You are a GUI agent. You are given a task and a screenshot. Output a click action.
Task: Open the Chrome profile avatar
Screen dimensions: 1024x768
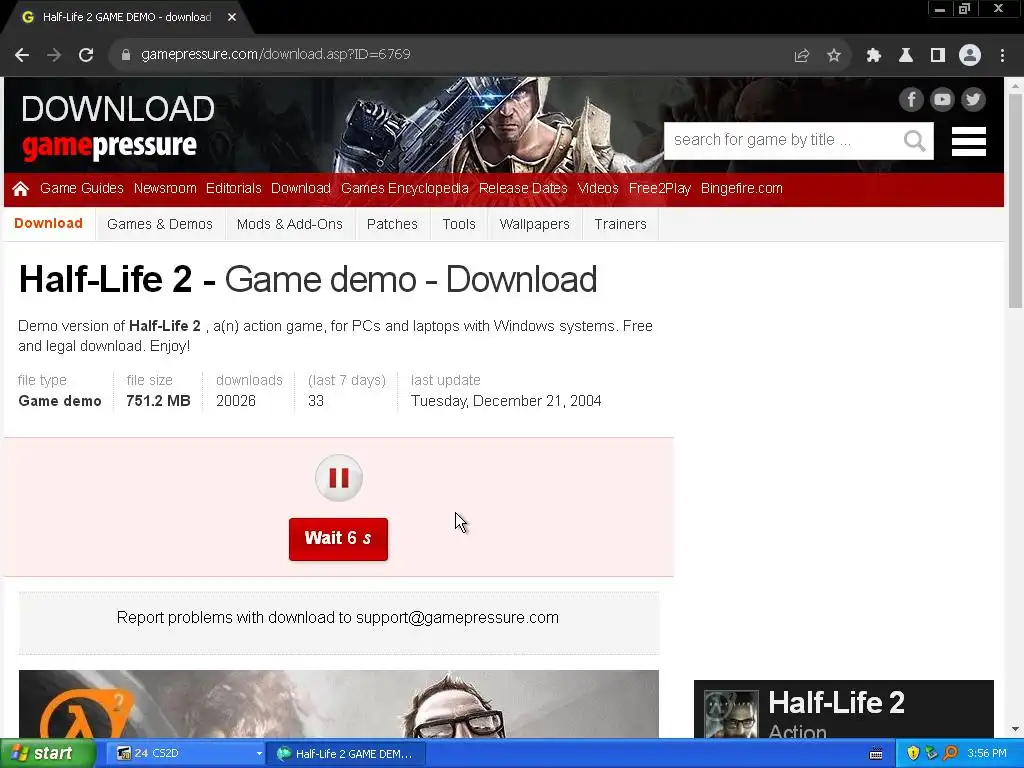click(x=970, y=55)
